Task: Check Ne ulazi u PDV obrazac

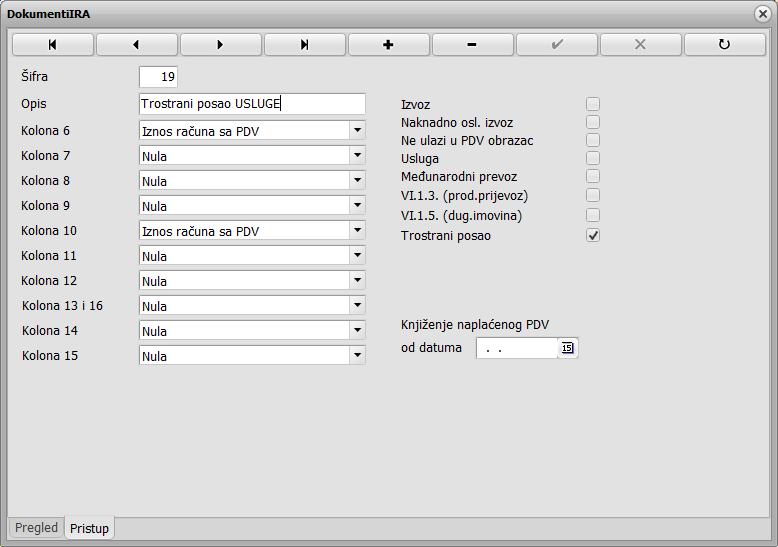Action: 593,140
